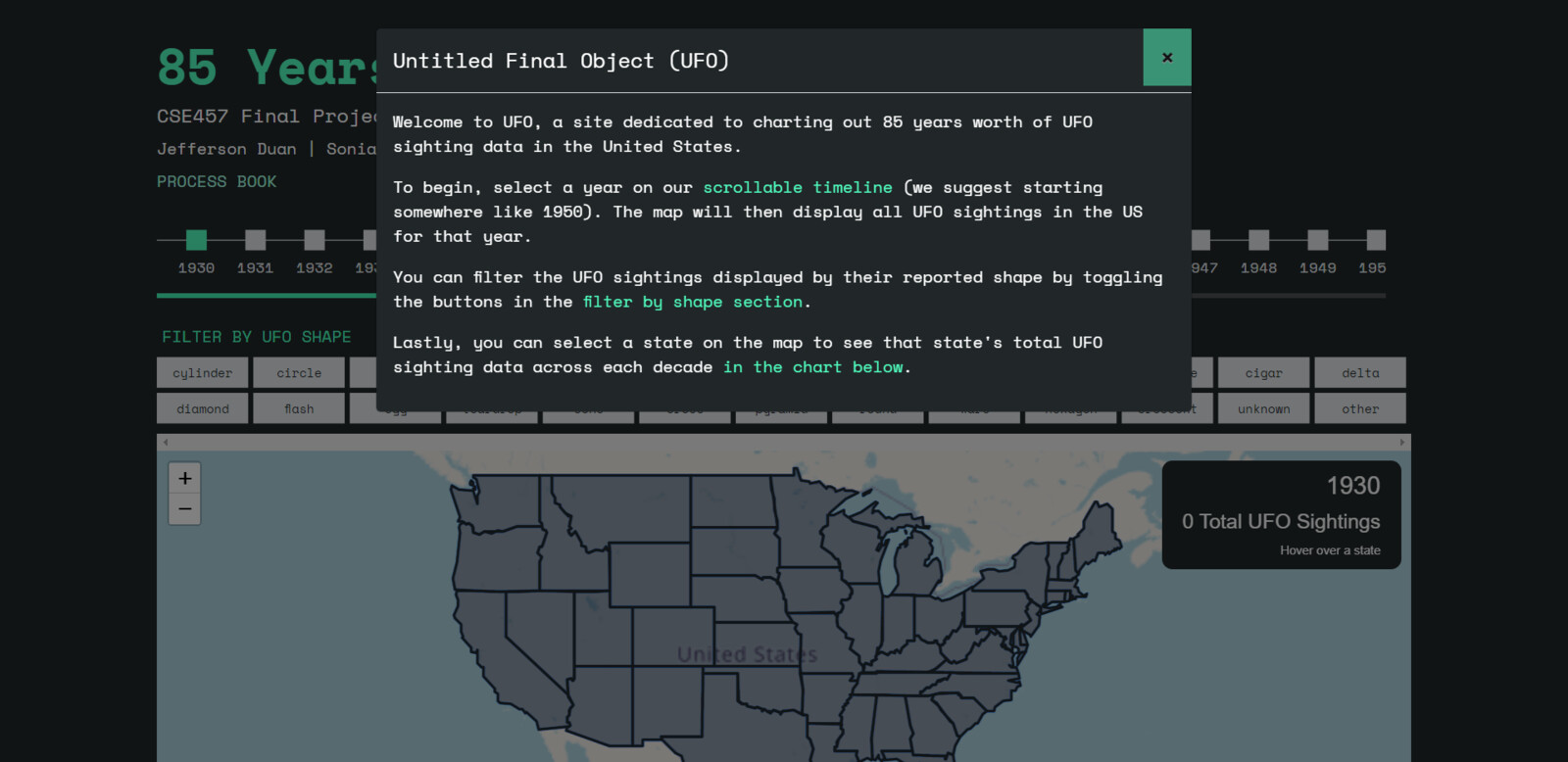Toggle the circle shape filter
The image size is (1568, 762).
pos(299,373)
